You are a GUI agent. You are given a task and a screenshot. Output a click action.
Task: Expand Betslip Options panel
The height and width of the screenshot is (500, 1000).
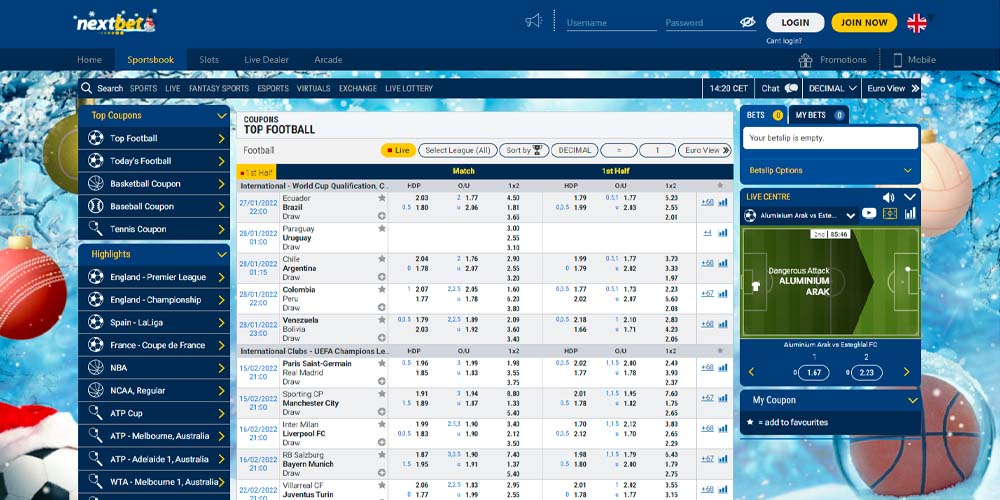[x=830, y=170]
